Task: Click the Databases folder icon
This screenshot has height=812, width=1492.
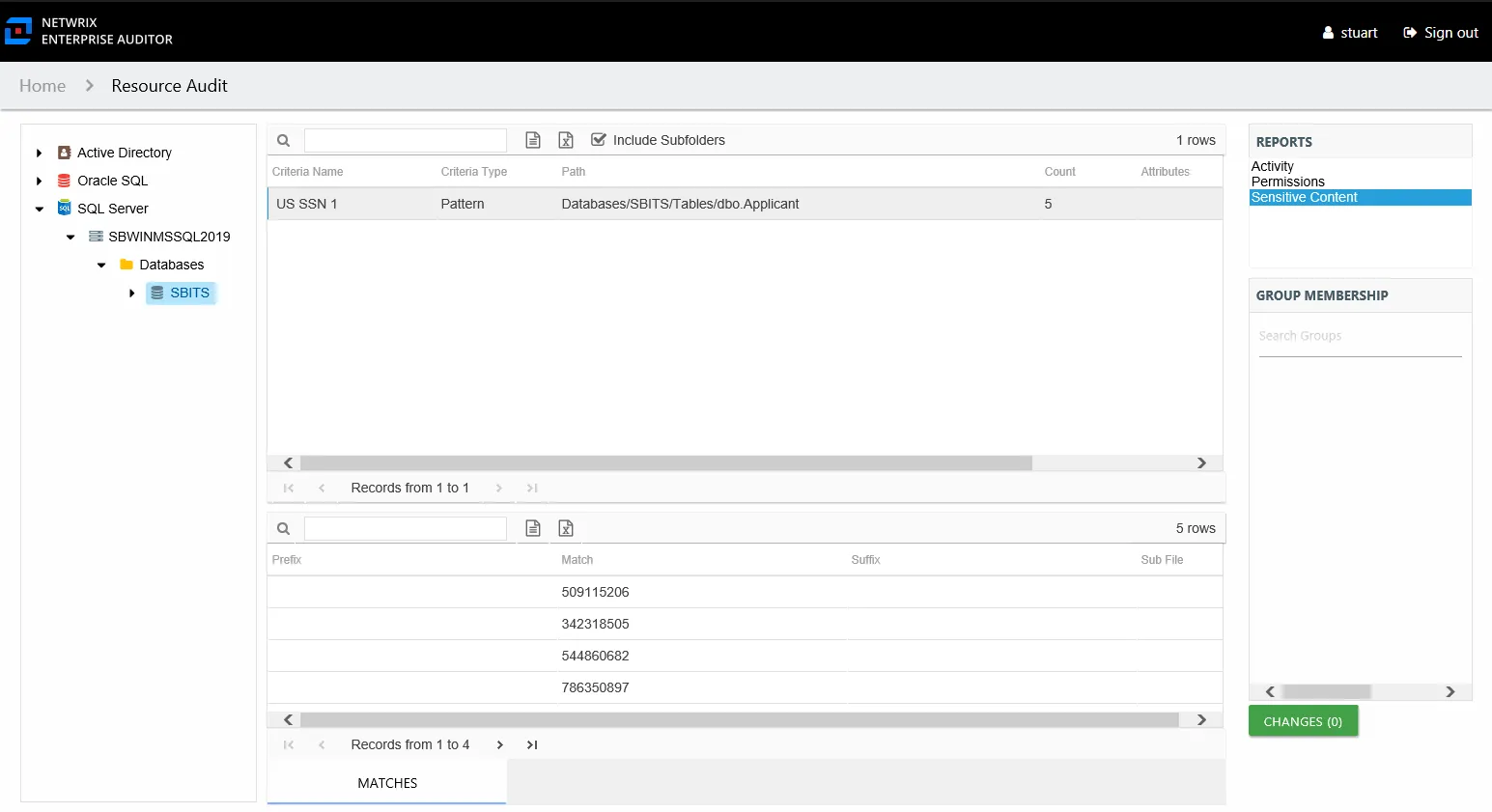Action: (x=127, y=265)
